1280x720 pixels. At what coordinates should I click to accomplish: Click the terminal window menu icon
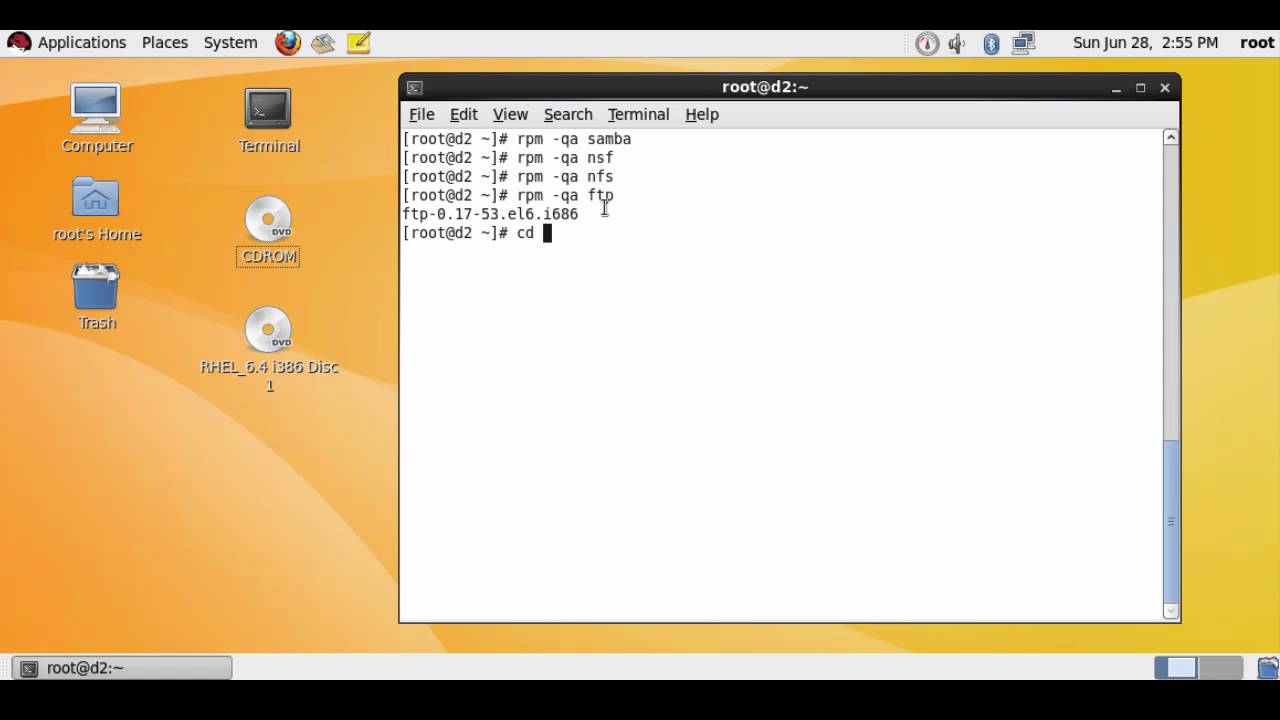point(415,88)
